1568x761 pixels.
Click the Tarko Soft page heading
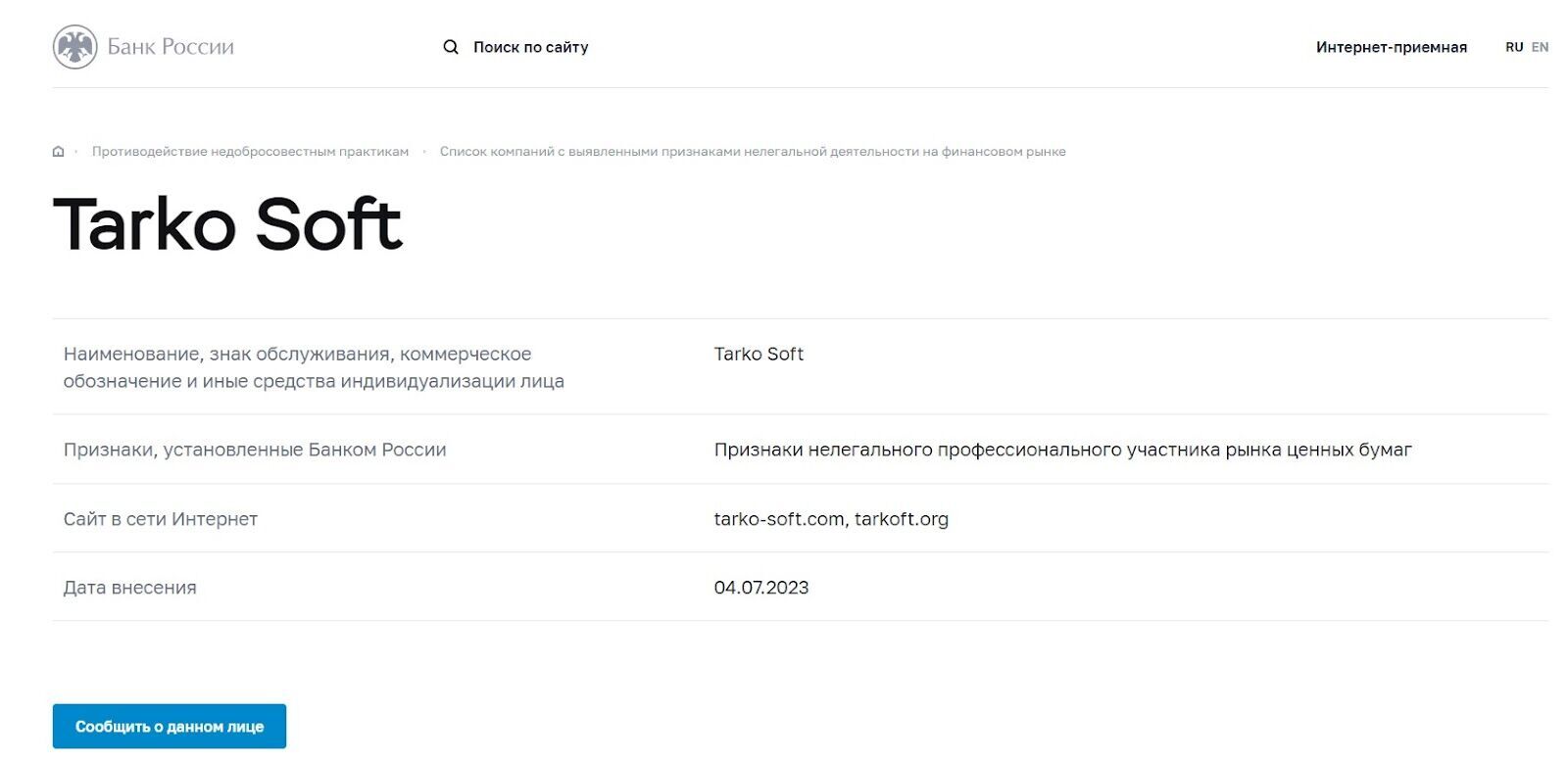click(227, 224)
